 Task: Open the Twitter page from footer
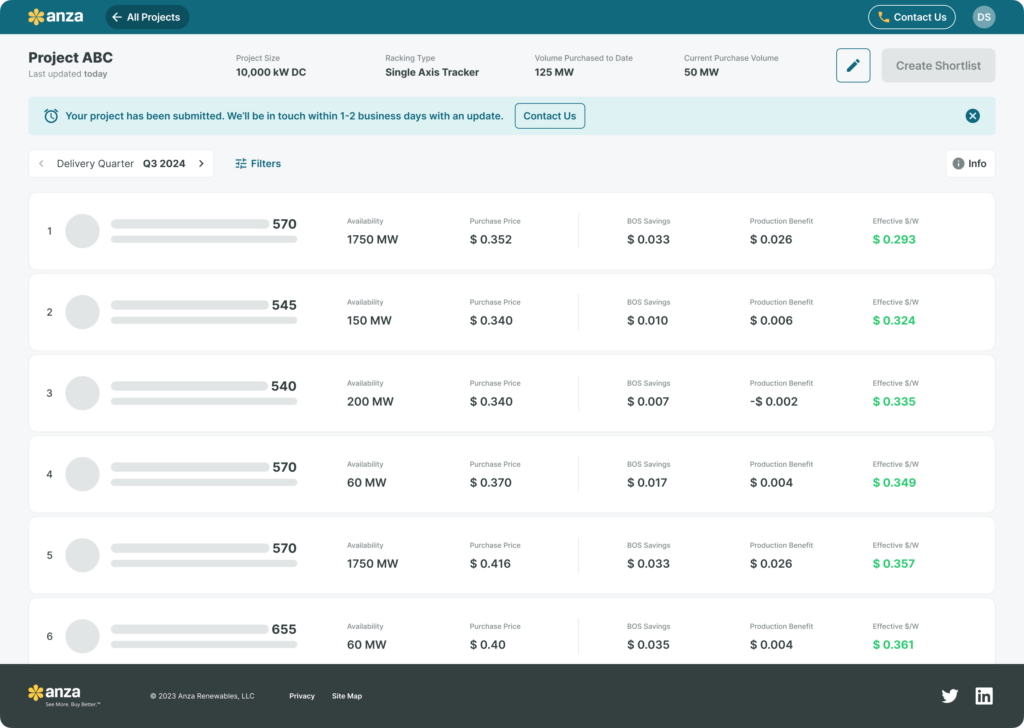click(949, 696)
